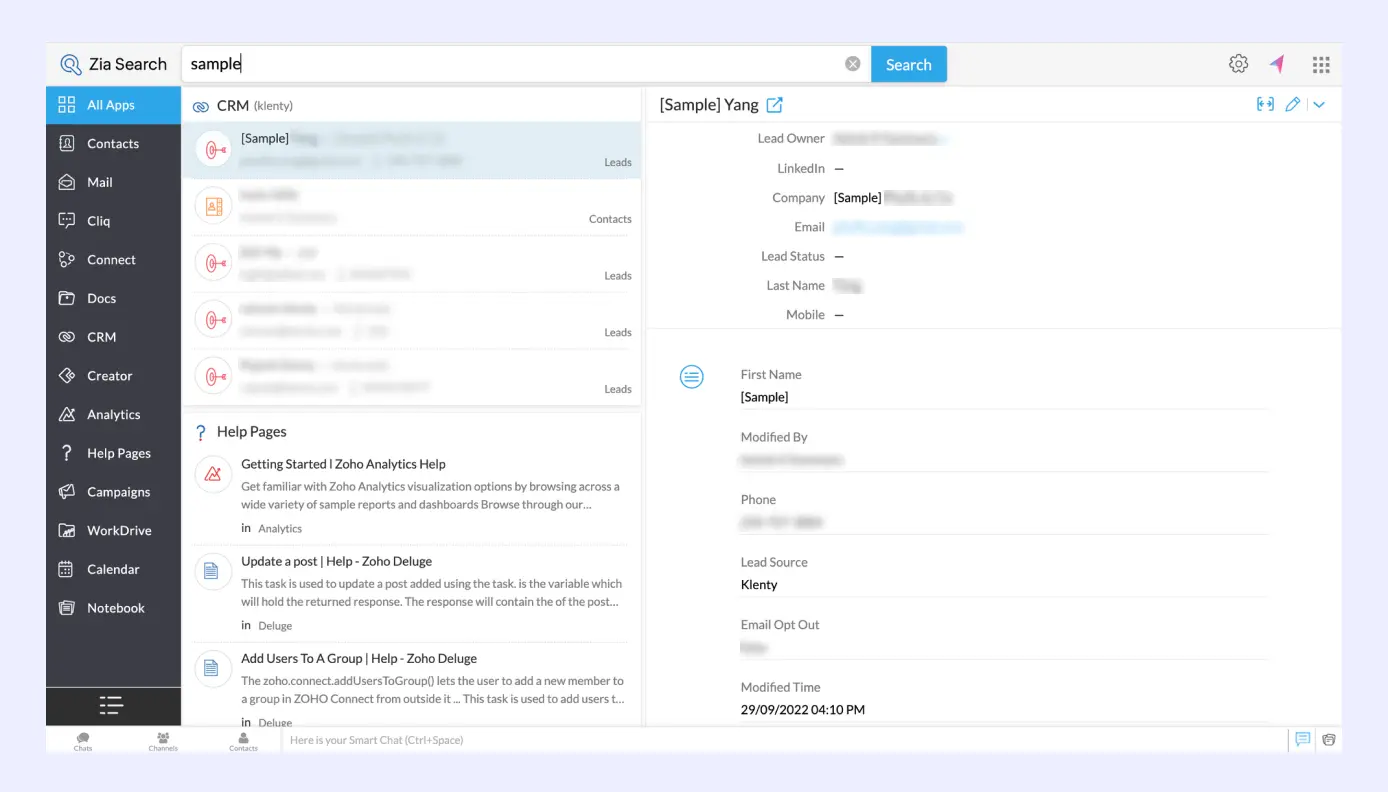Open Chats in the bottom bar
Image resolution: width=1388 pixels, height=792 pixels.
83,741
